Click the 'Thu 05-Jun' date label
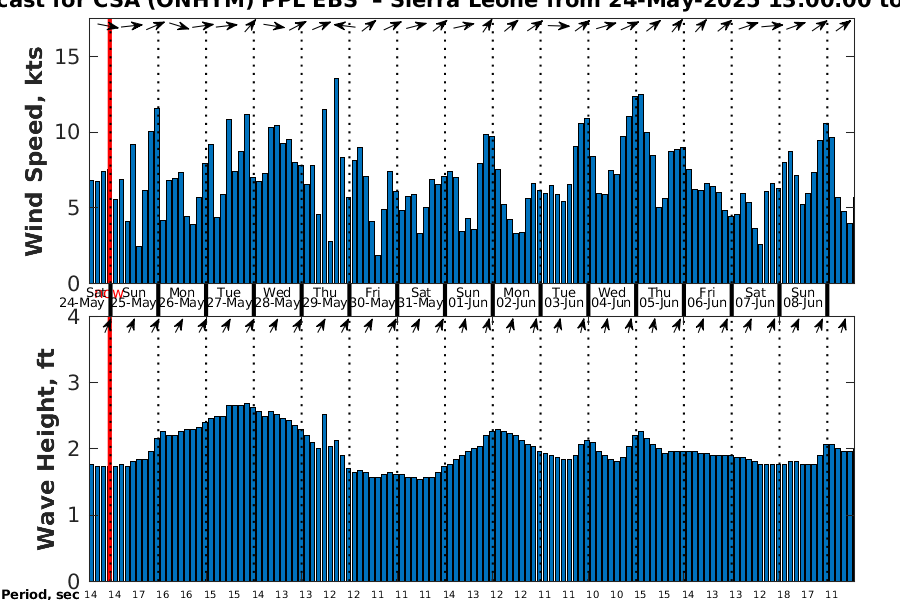Image resolution: width=900 pixels, height=600 pixels. point(660,297)
